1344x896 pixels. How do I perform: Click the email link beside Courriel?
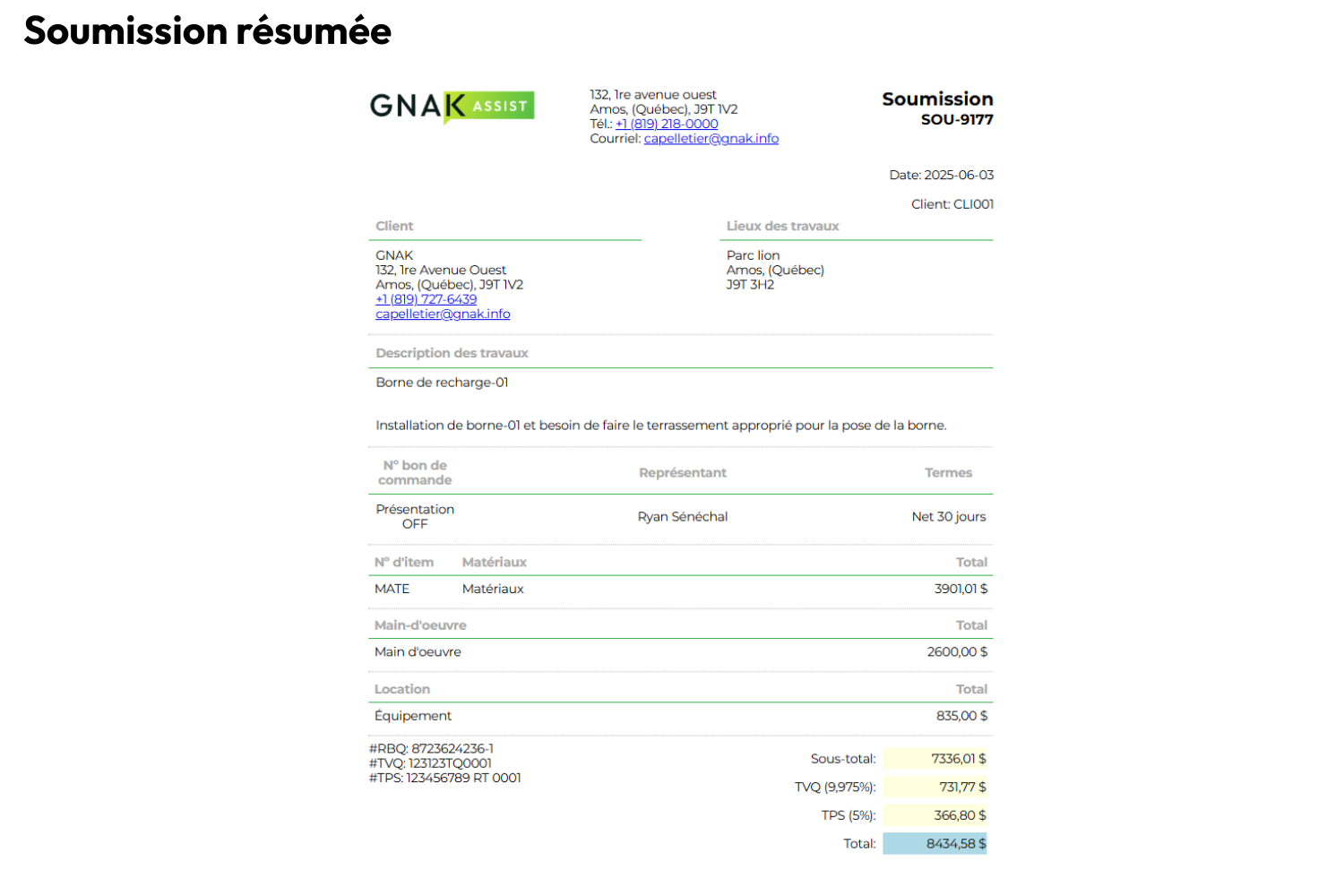711,139
